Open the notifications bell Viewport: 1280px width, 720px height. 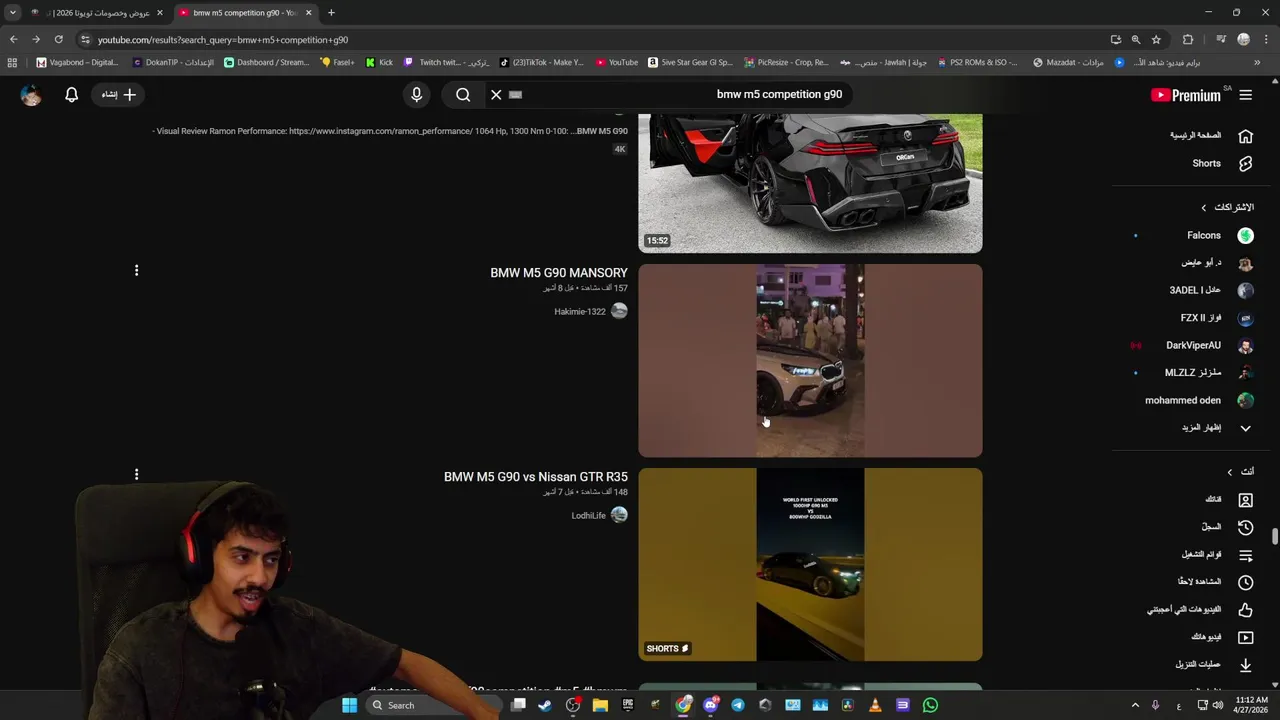point(71,94)
